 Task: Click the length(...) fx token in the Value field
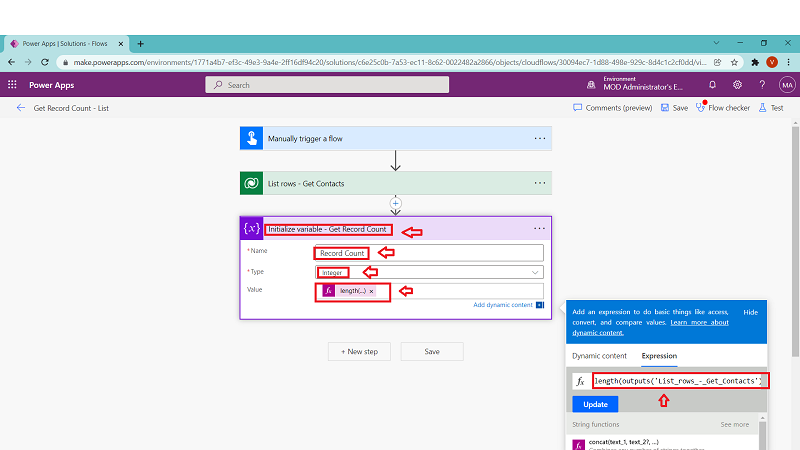pyautogui.click(x=350, y=291)
